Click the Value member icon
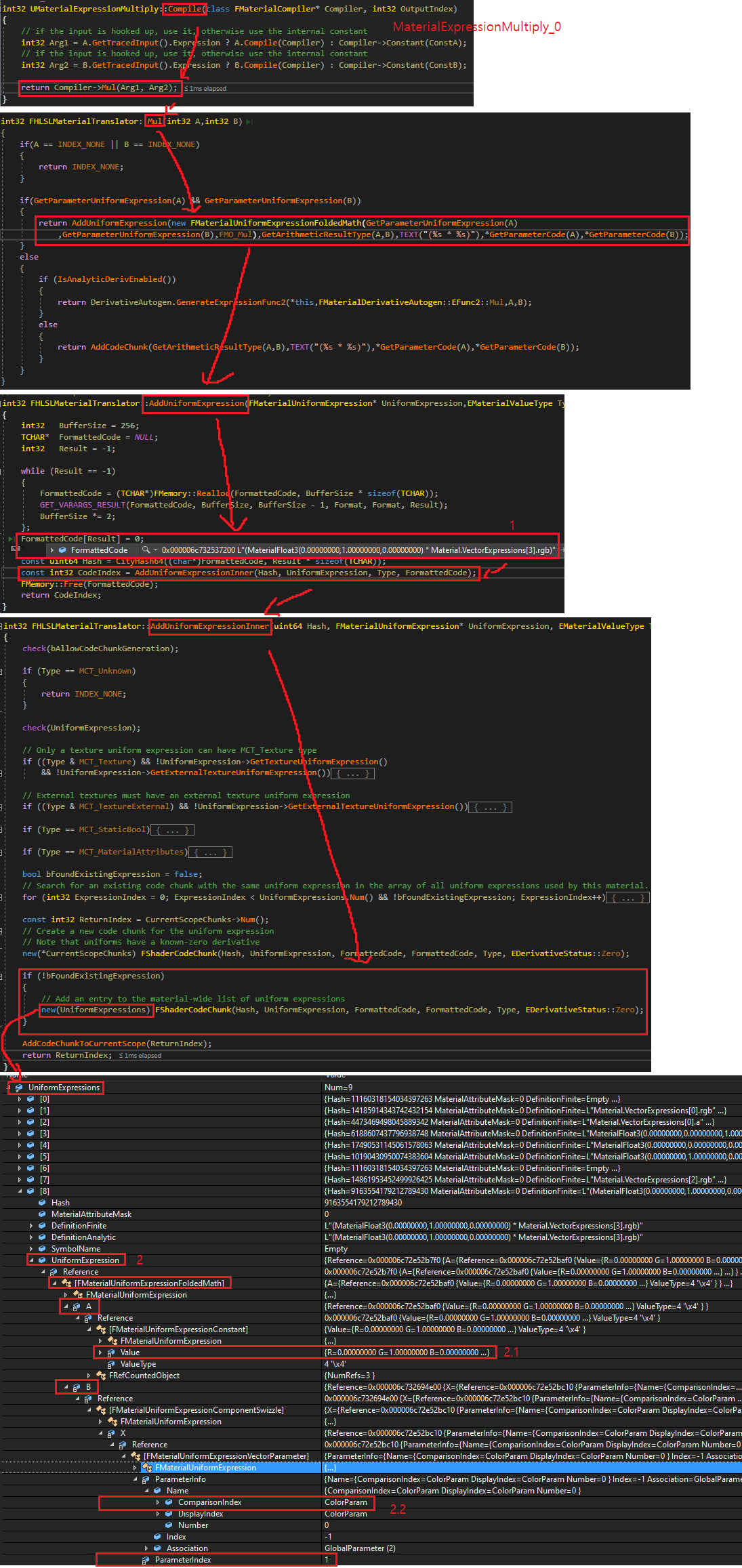The image size is (742, 1568). [111, 1353]
